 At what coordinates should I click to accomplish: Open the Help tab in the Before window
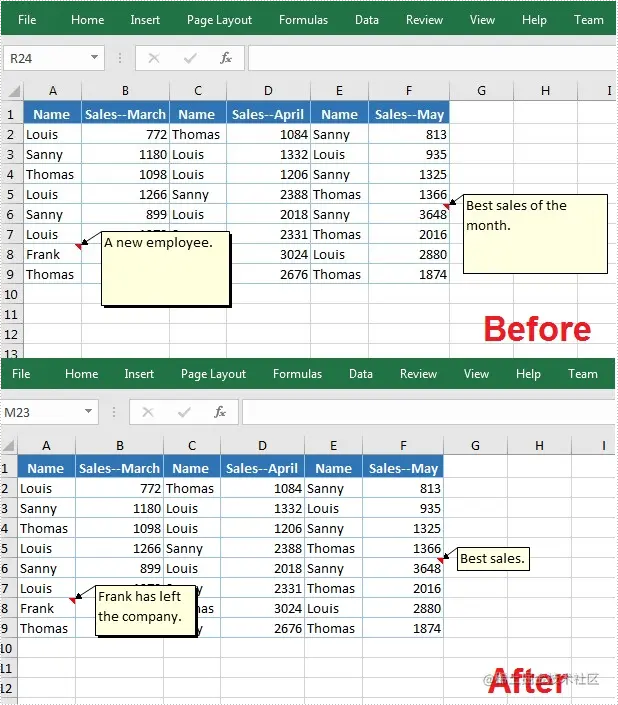(534, 20)
